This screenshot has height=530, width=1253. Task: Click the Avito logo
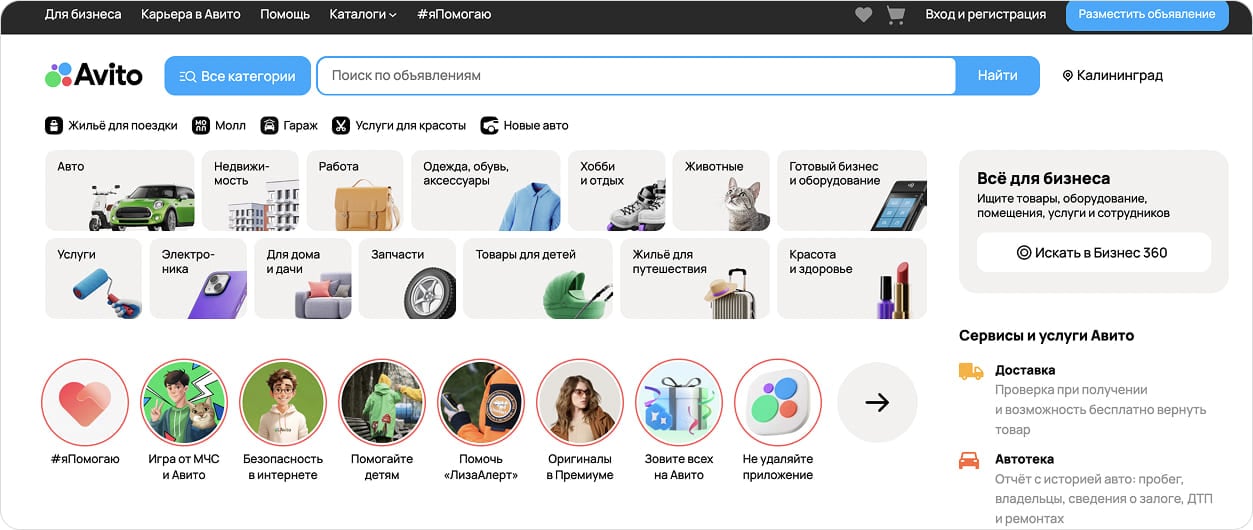point(94,75)
